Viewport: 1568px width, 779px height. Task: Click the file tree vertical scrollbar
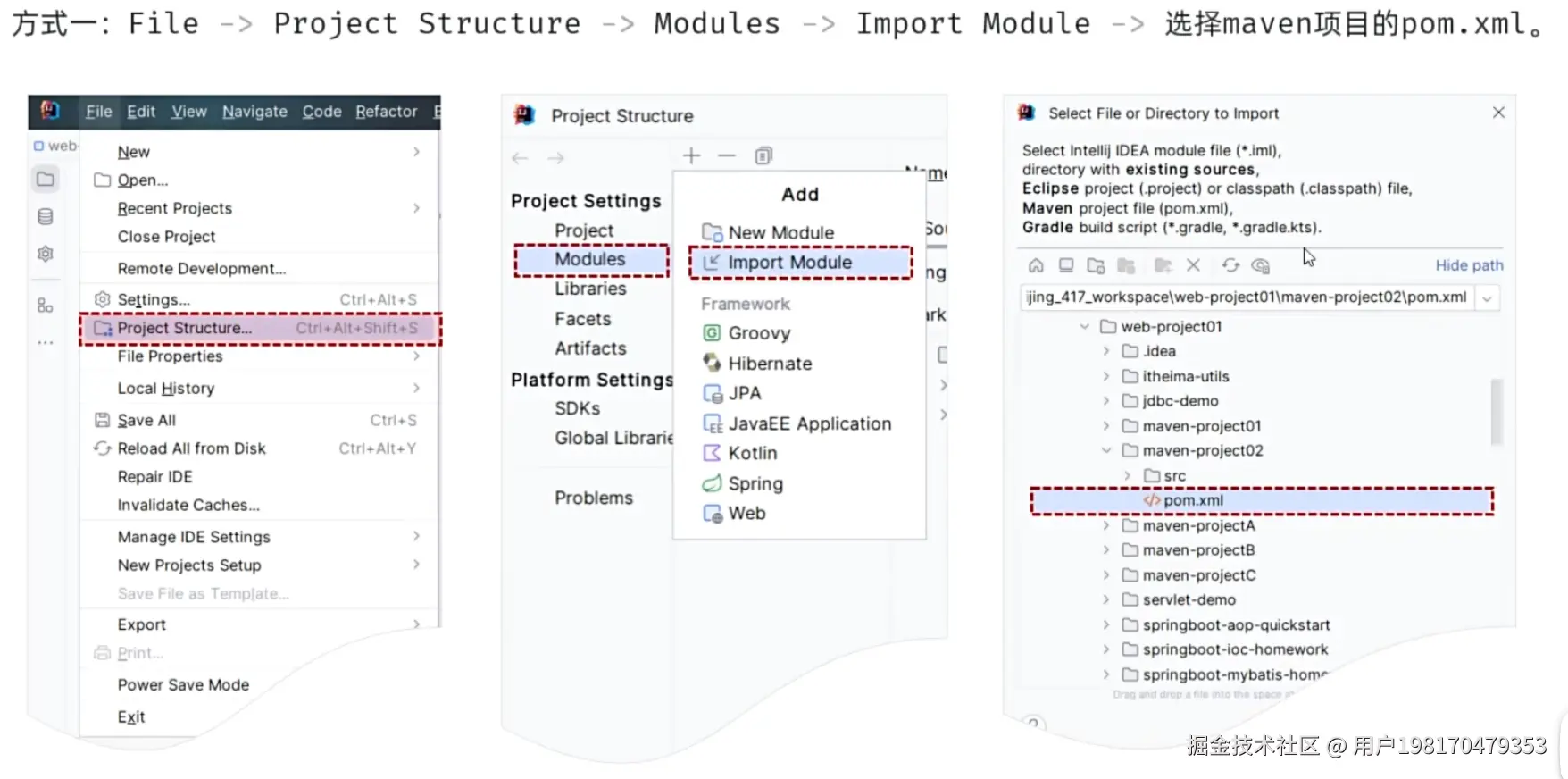pos(1497,412)
